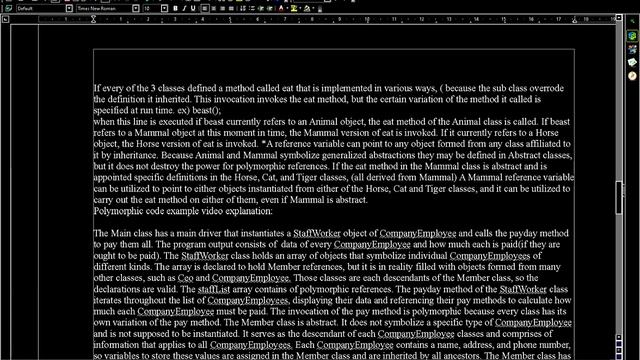Toggle underline formatting
The image size is (640, 360).
[193, 8]
